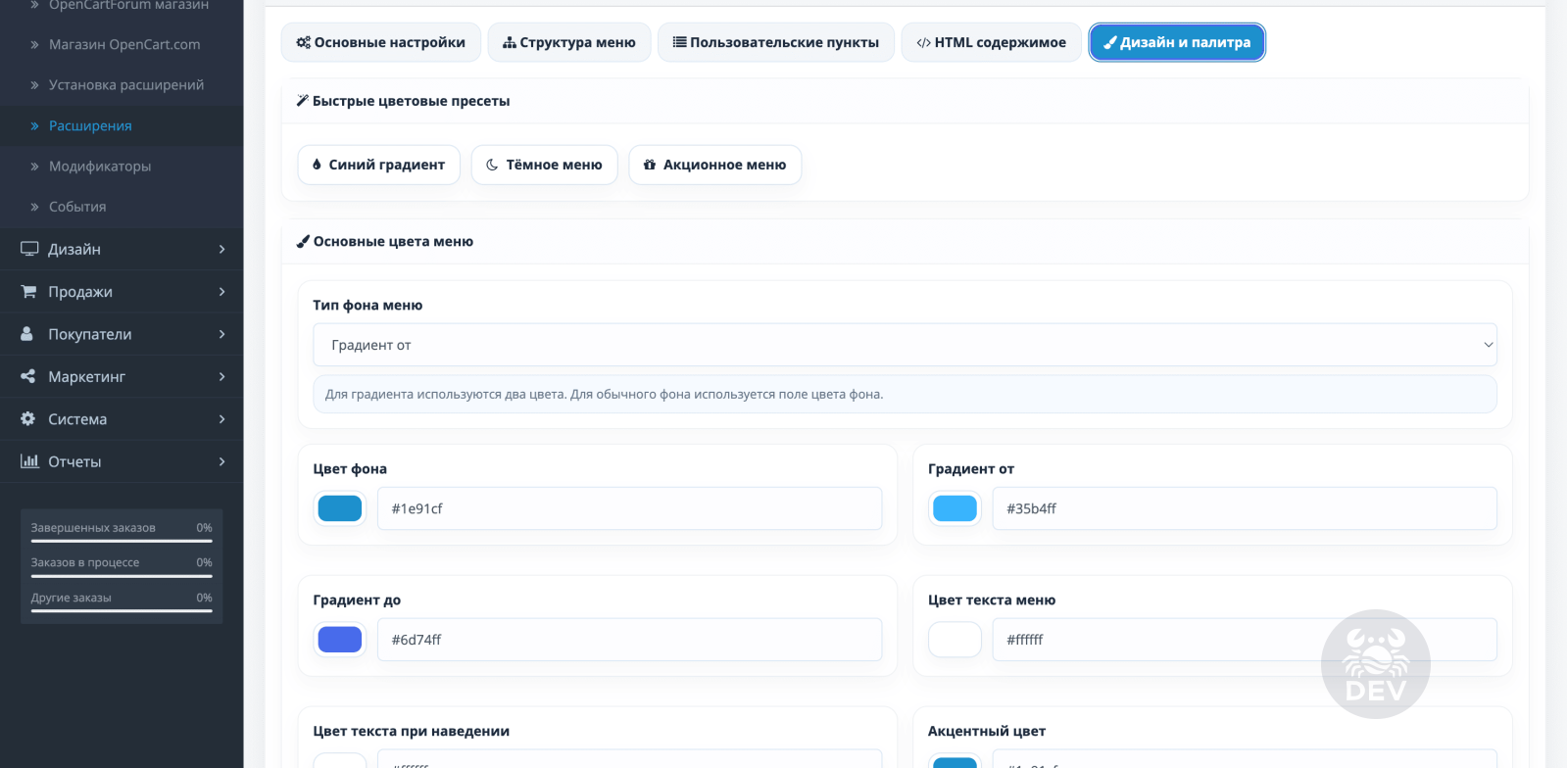
Task: Click the brush icon by Основные цвета меню
Action: (303, 241)
